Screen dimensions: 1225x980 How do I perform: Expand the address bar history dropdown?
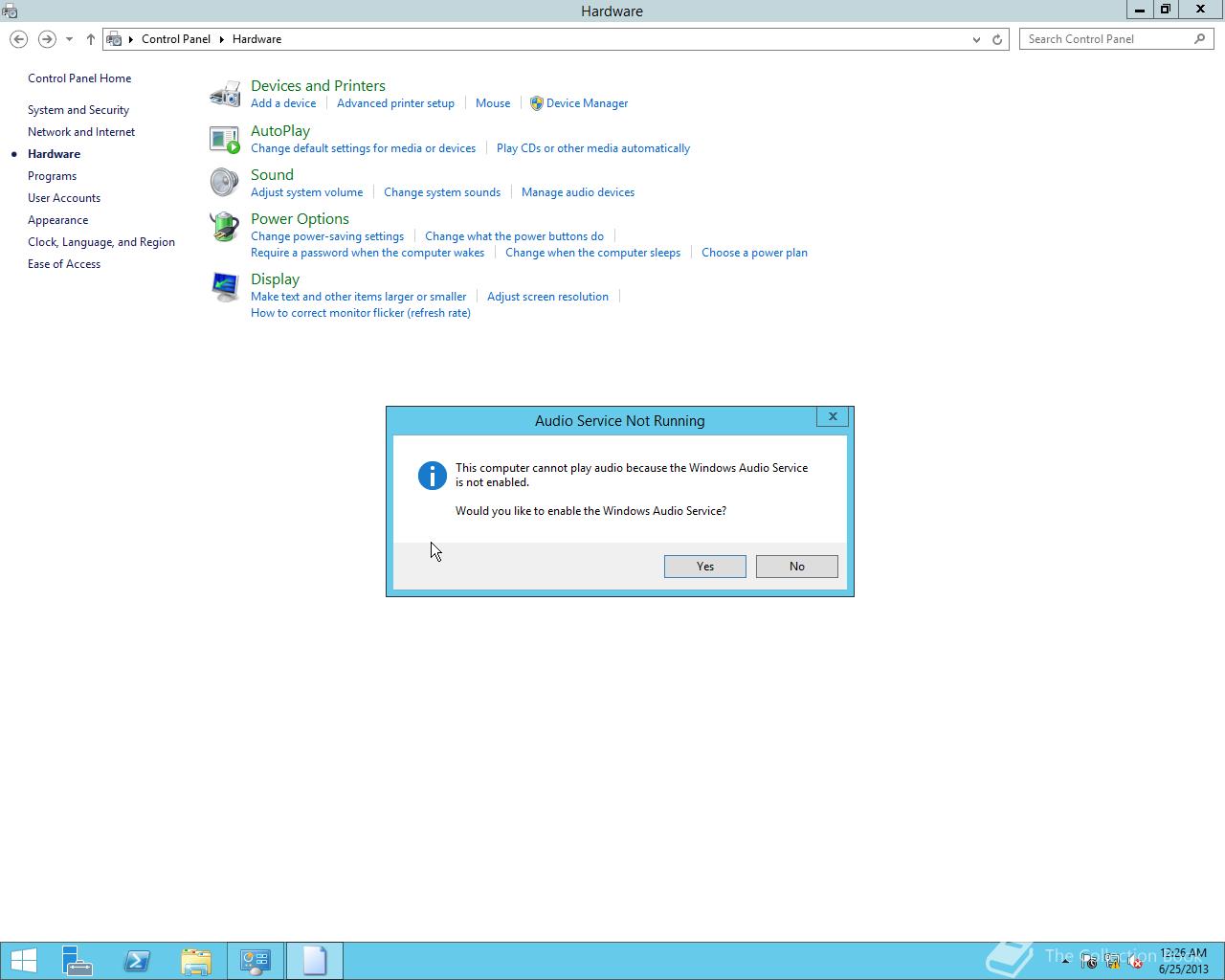click(976, 39)
